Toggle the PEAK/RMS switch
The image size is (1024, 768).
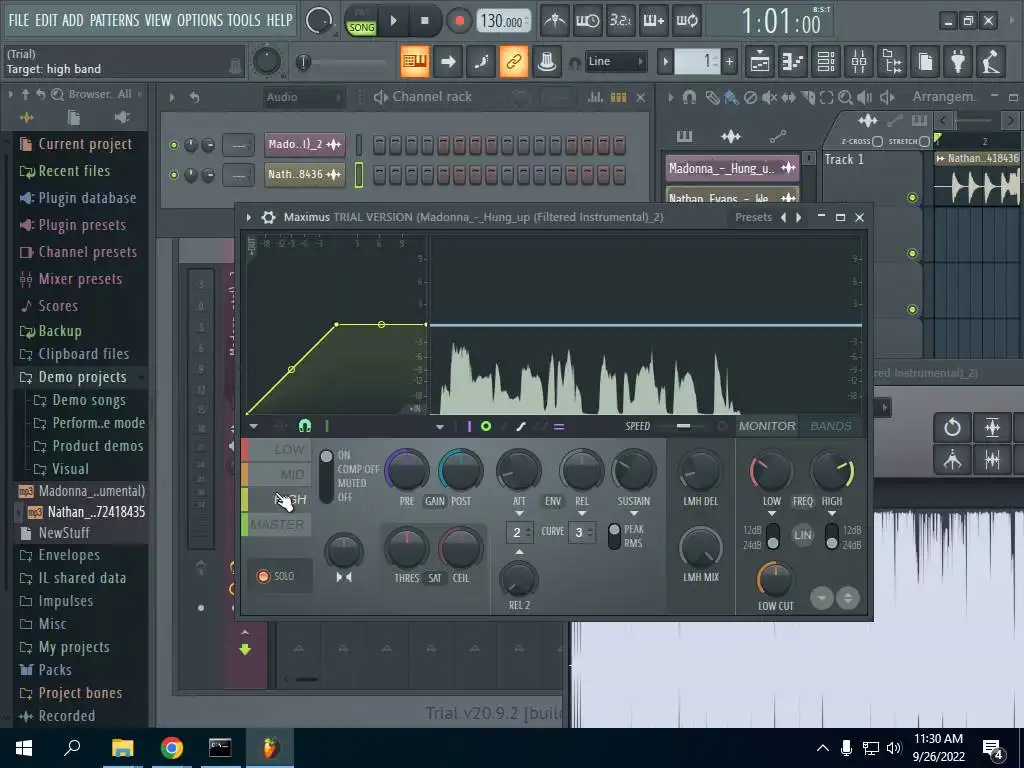tap(614, 536)
